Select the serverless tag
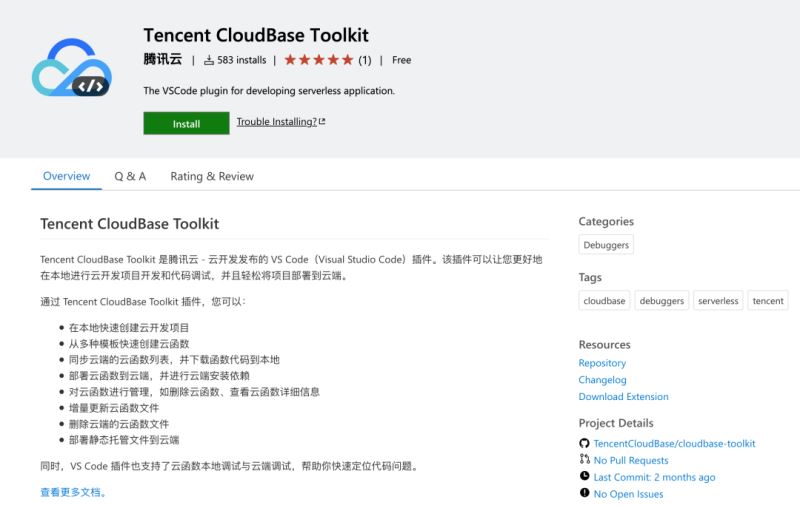The image size is (800, 505). tap(718, 301)
